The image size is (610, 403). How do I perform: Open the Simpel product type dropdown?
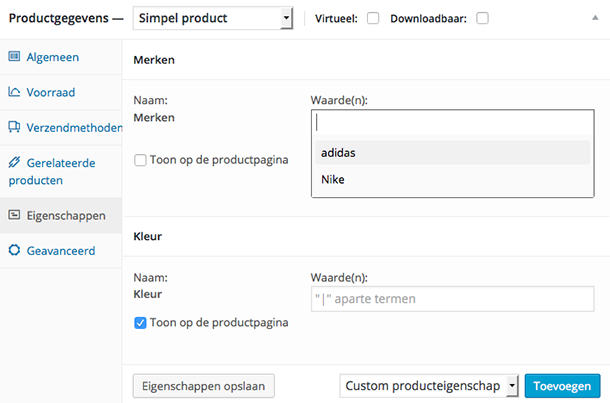click(x=213, y=18)
